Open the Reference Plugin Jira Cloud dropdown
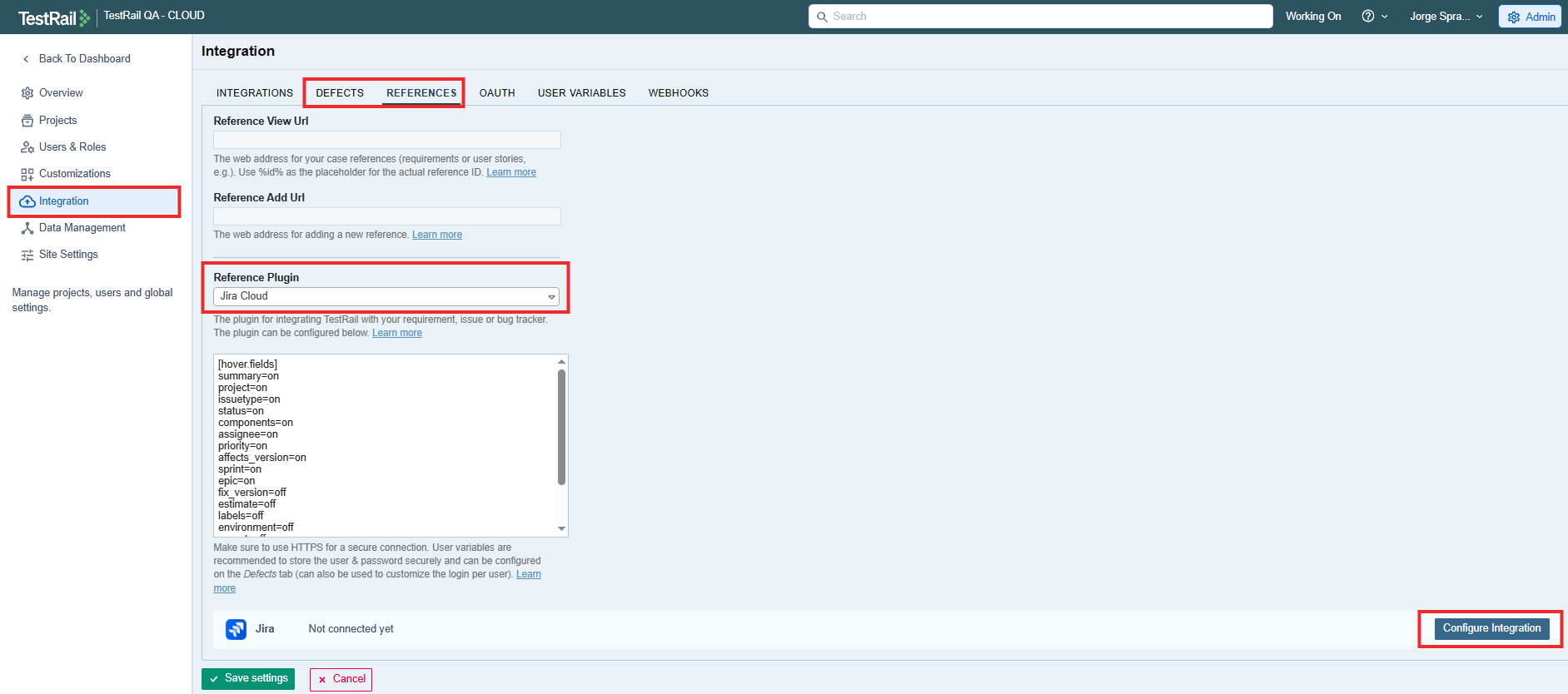Screen dimensions: 1568x694 [386, 296]
